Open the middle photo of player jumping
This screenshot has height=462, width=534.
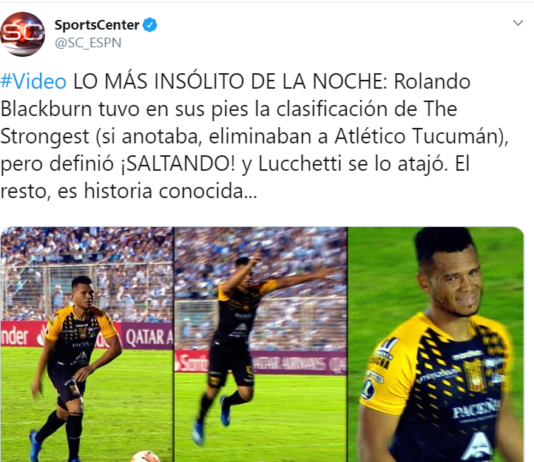(x=261, y=344)
